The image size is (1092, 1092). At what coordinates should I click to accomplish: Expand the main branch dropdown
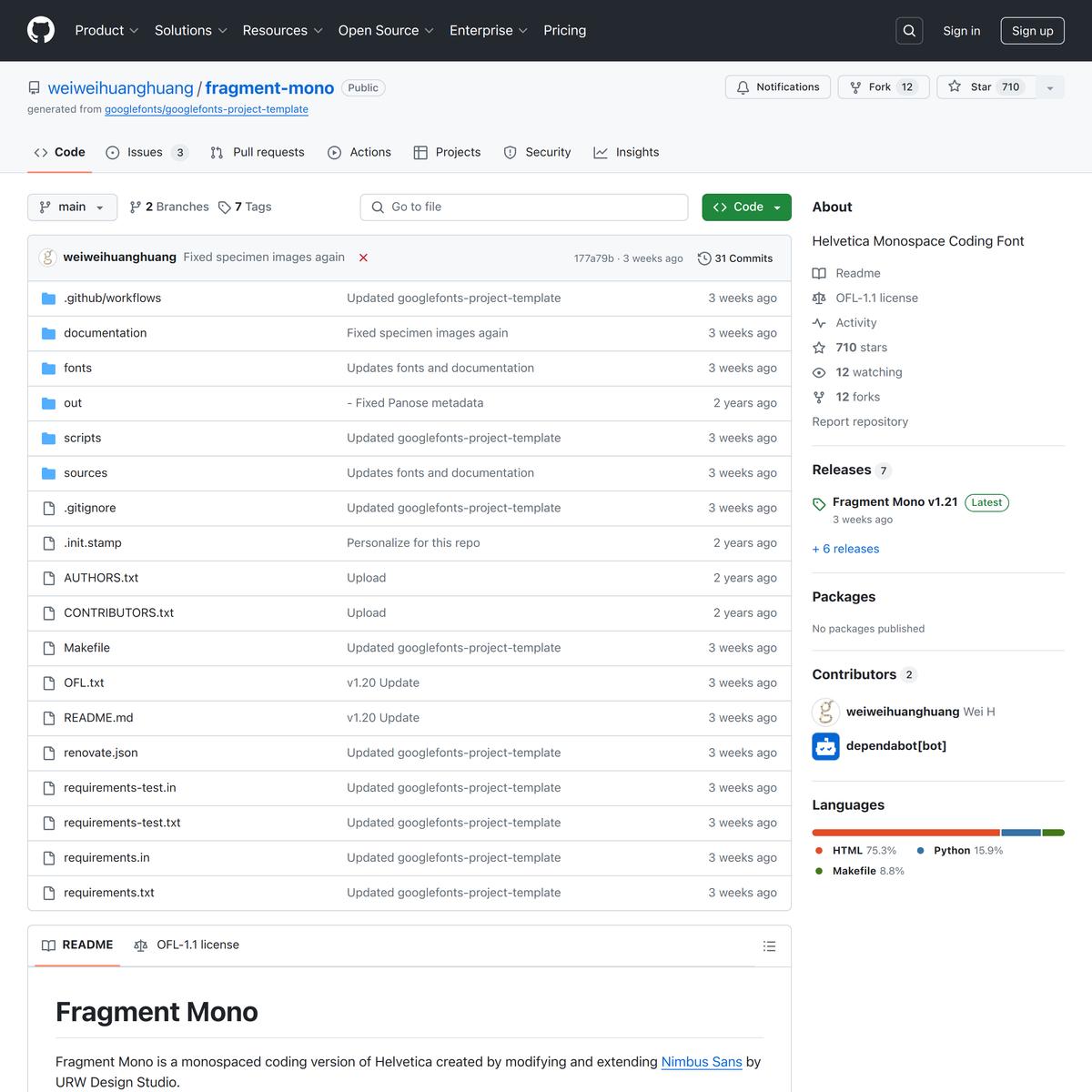coord(72,207)
